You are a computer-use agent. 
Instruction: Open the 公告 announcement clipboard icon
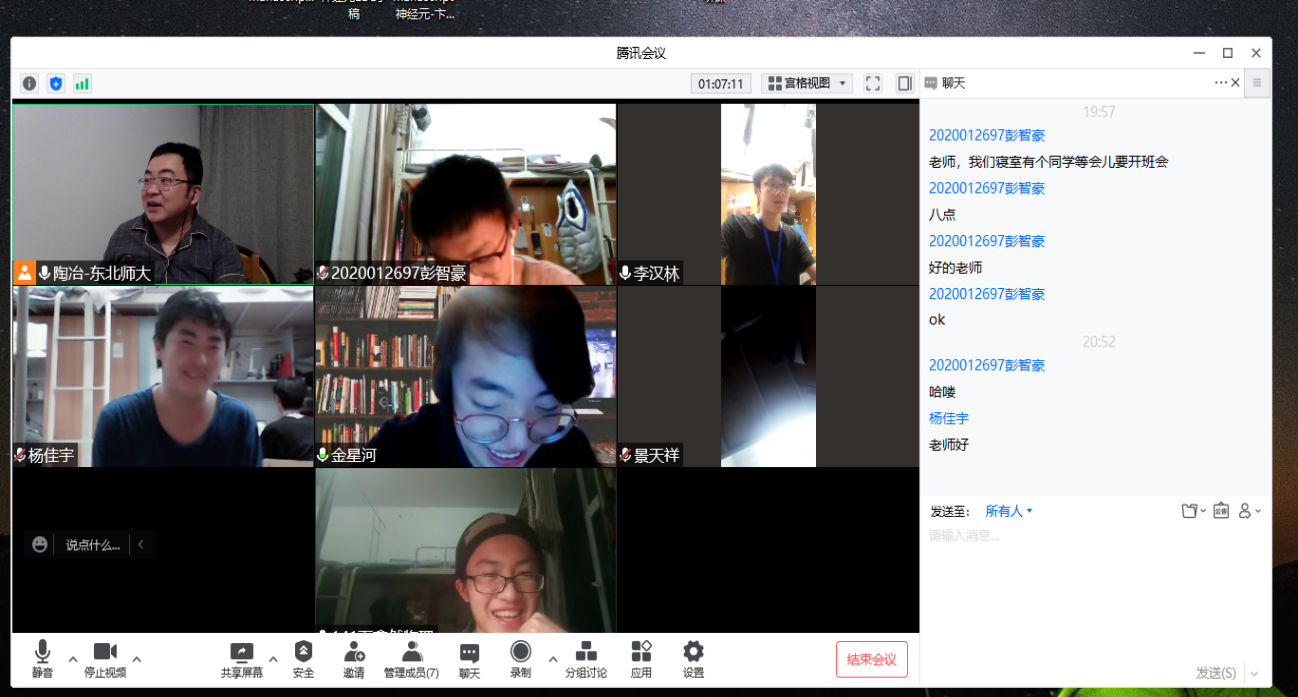click(1221, 511)
